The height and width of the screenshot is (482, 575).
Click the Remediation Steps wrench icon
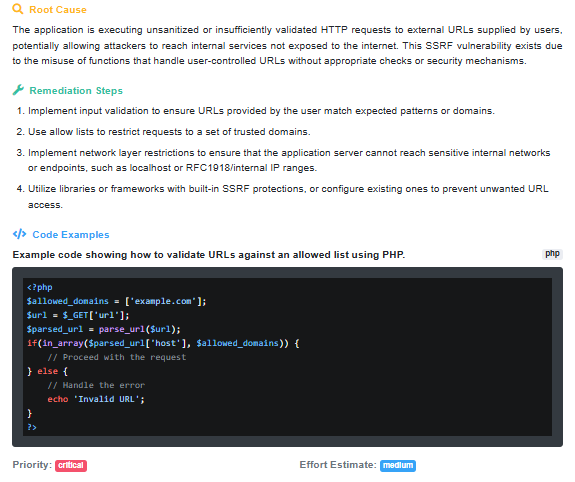18,90
